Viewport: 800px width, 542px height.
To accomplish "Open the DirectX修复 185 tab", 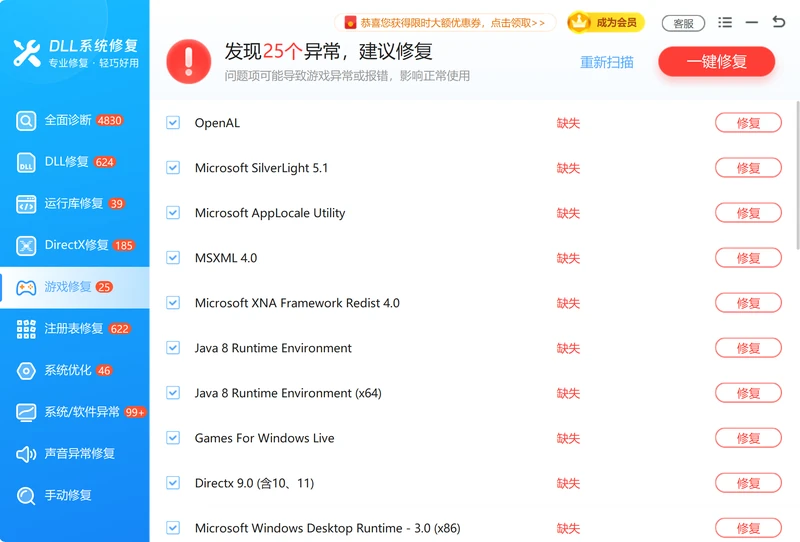I will tap(74, 245).
